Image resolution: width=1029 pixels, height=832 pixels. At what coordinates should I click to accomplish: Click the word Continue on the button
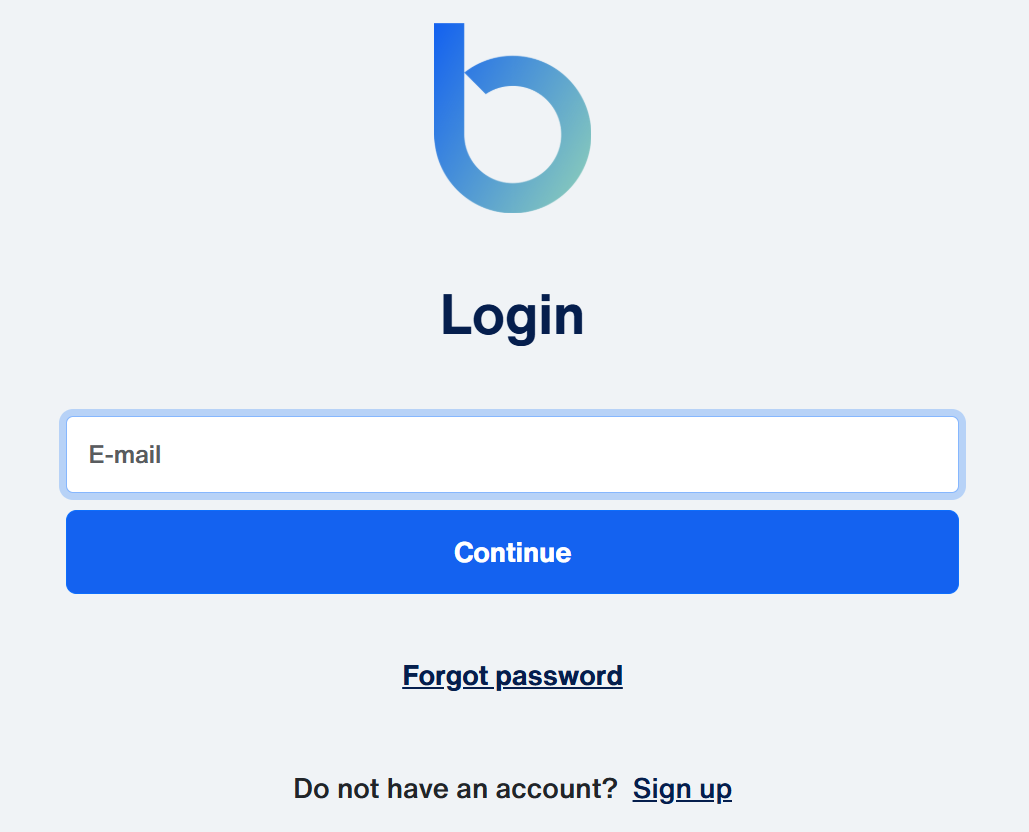pyautogui.click(x=513, y=552)
